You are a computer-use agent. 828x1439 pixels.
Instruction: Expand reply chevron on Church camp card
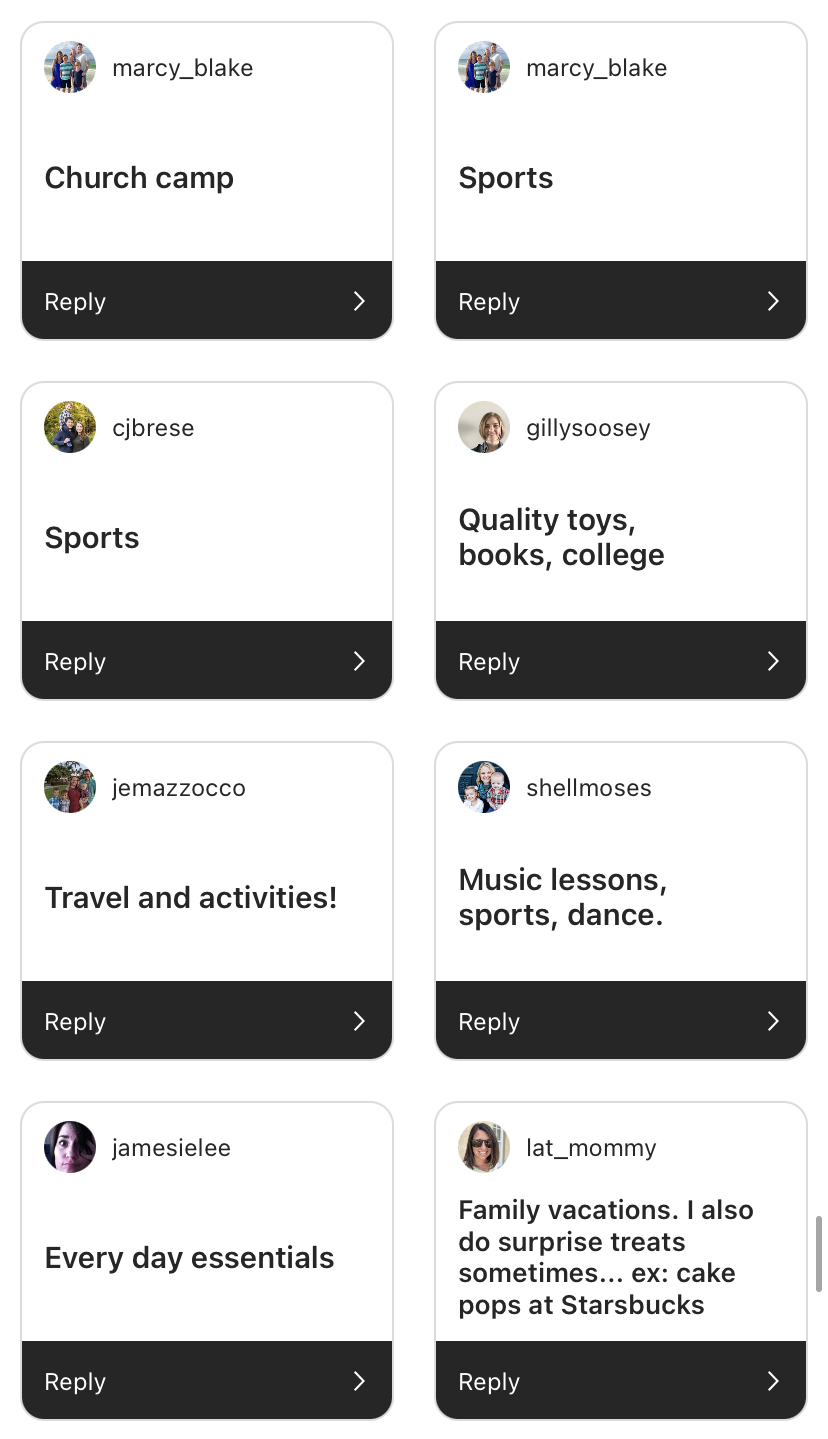coord(359,301)
